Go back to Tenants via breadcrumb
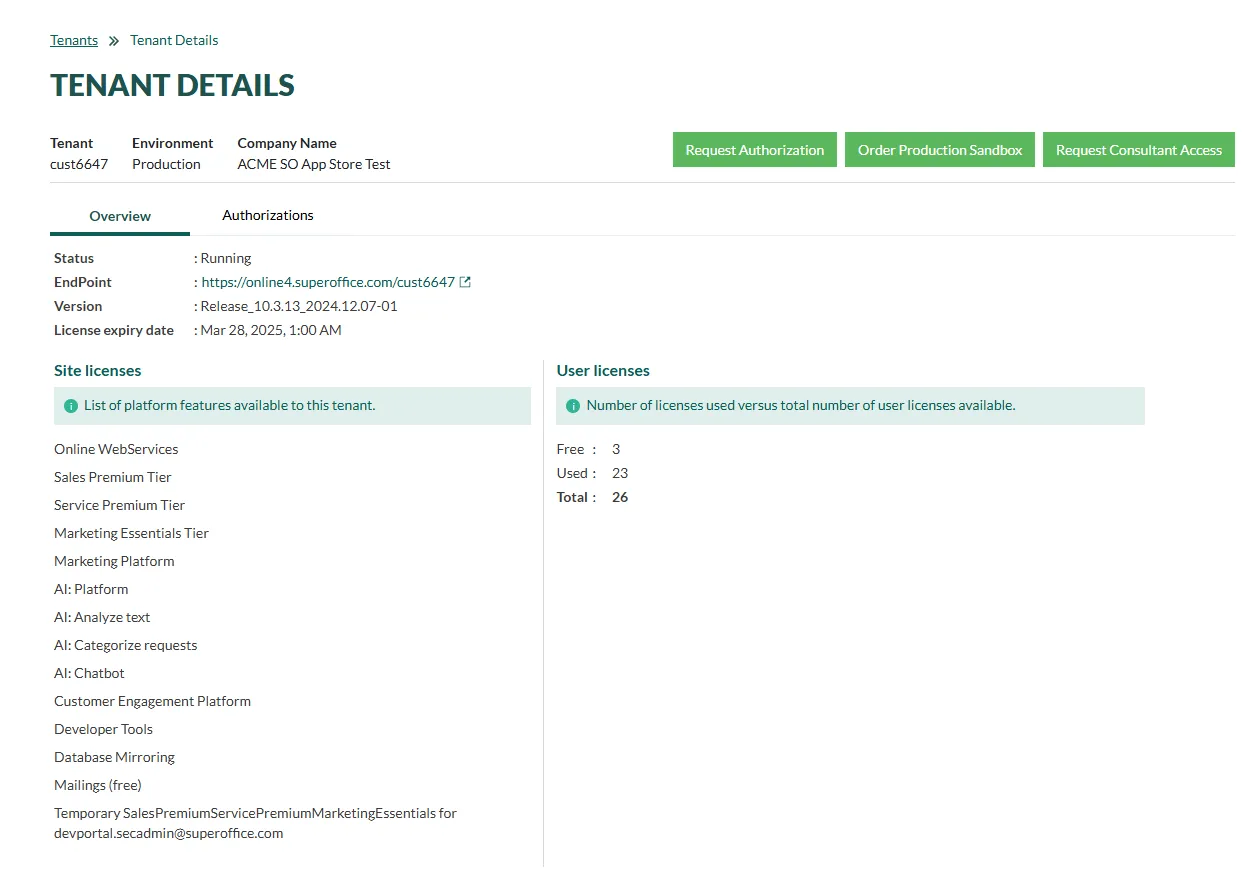The height and width of the screenshot is (882, 1250). (x=74, y=41)
